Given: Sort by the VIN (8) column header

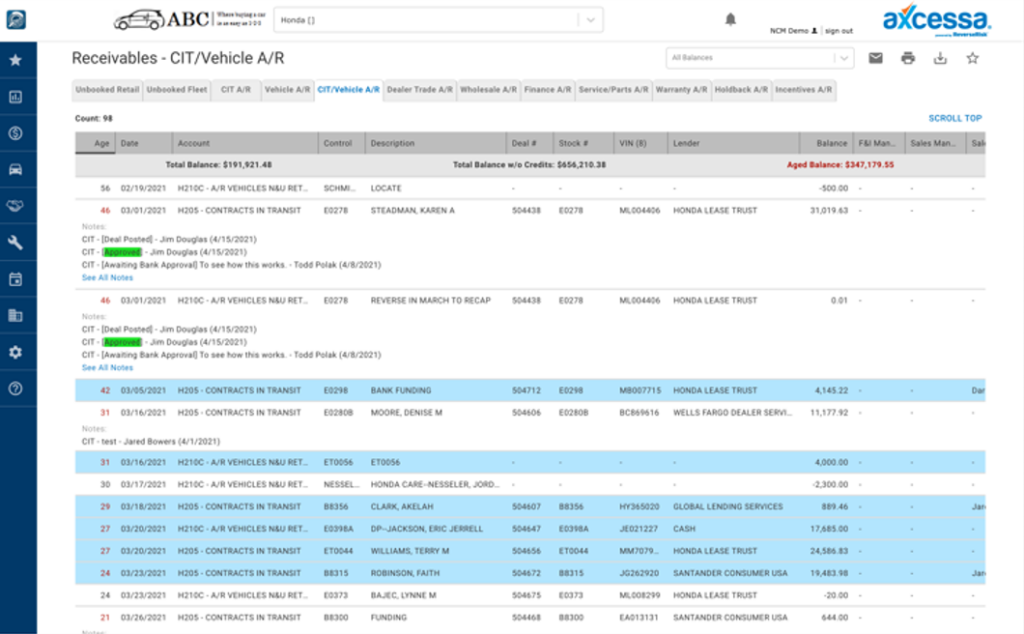Looking at the screenshot, I should tap(641, 143).
